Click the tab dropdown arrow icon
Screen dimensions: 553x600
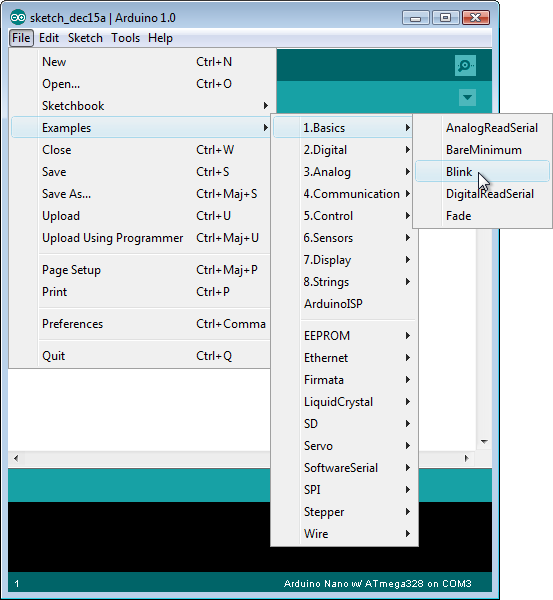[x=467, y=97]
